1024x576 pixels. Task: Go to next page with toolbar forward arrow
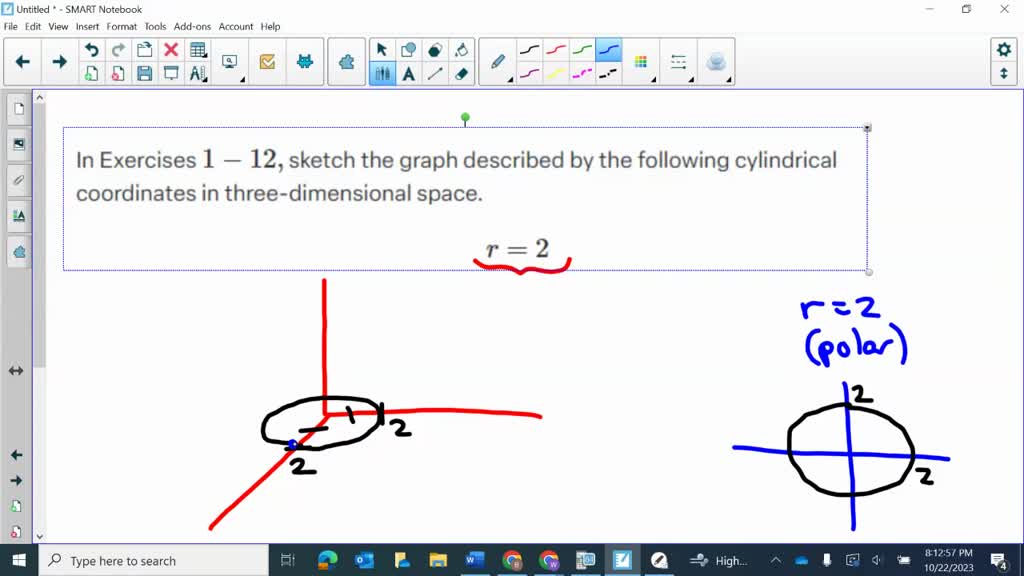(x=59, y=62)
